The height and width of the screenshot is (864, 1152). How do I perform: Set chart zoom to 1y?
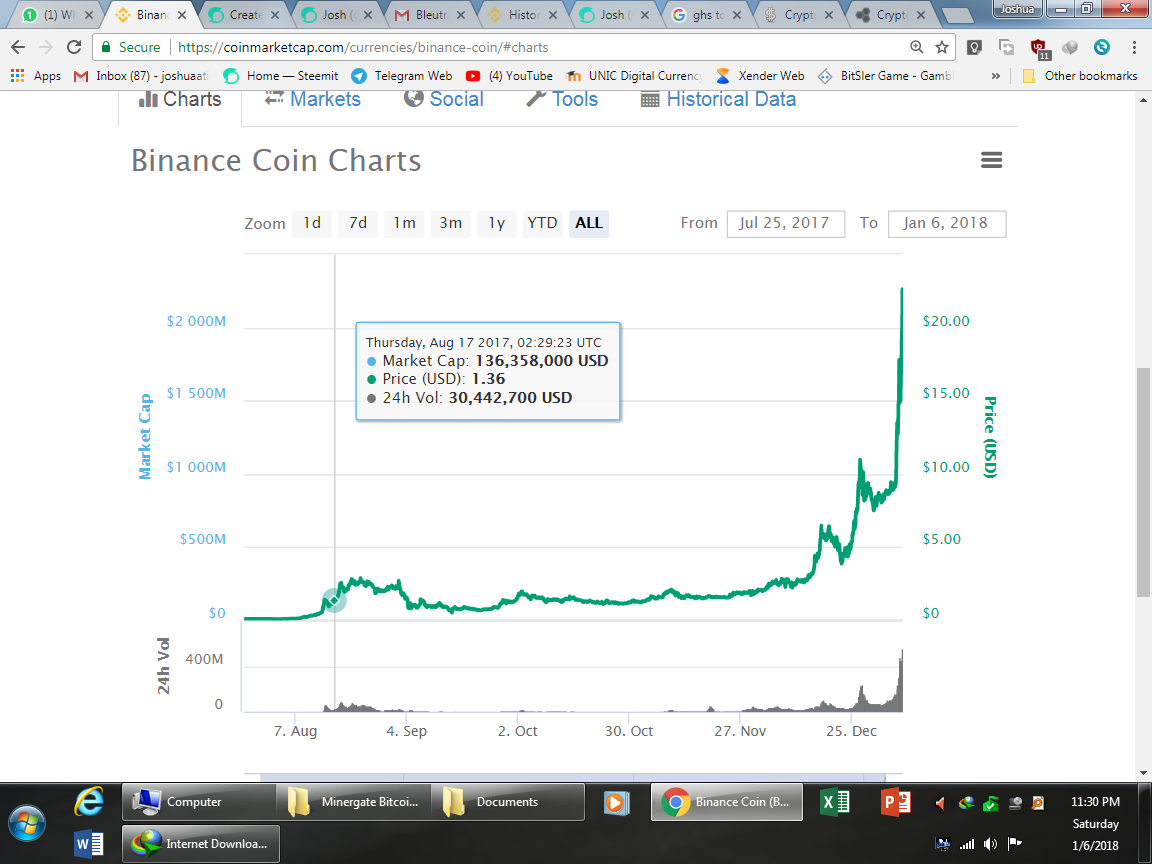click(497, 223)
